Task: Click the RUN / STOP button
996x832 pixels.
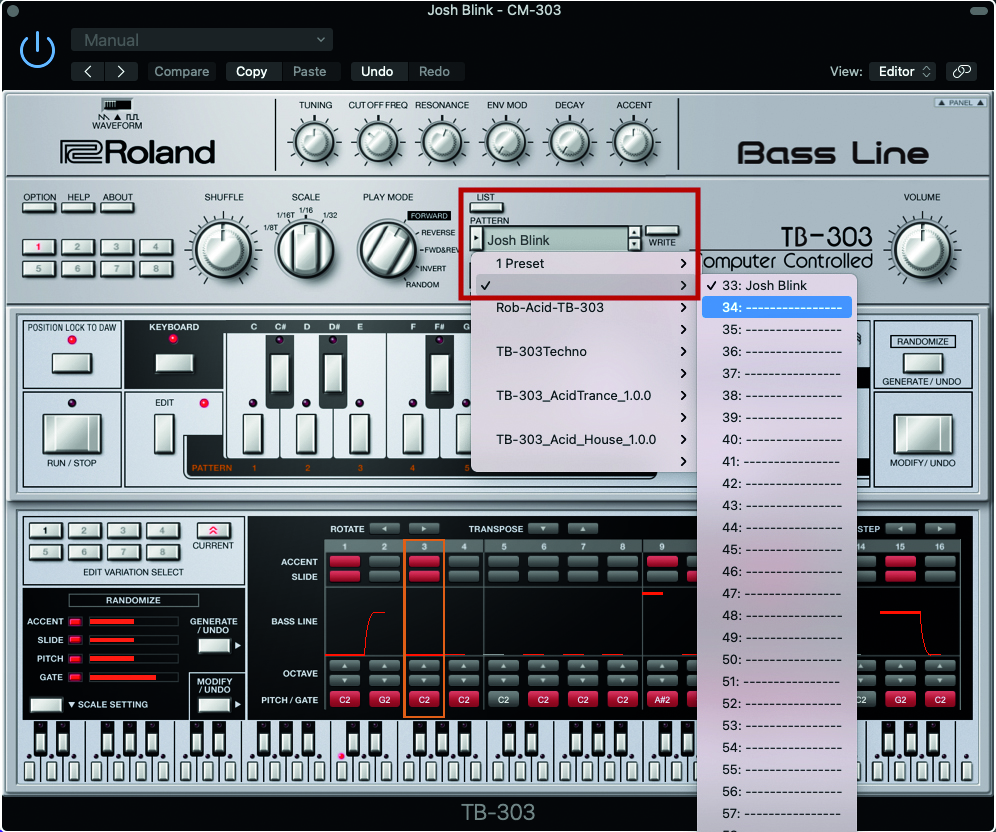Action: 72,434
